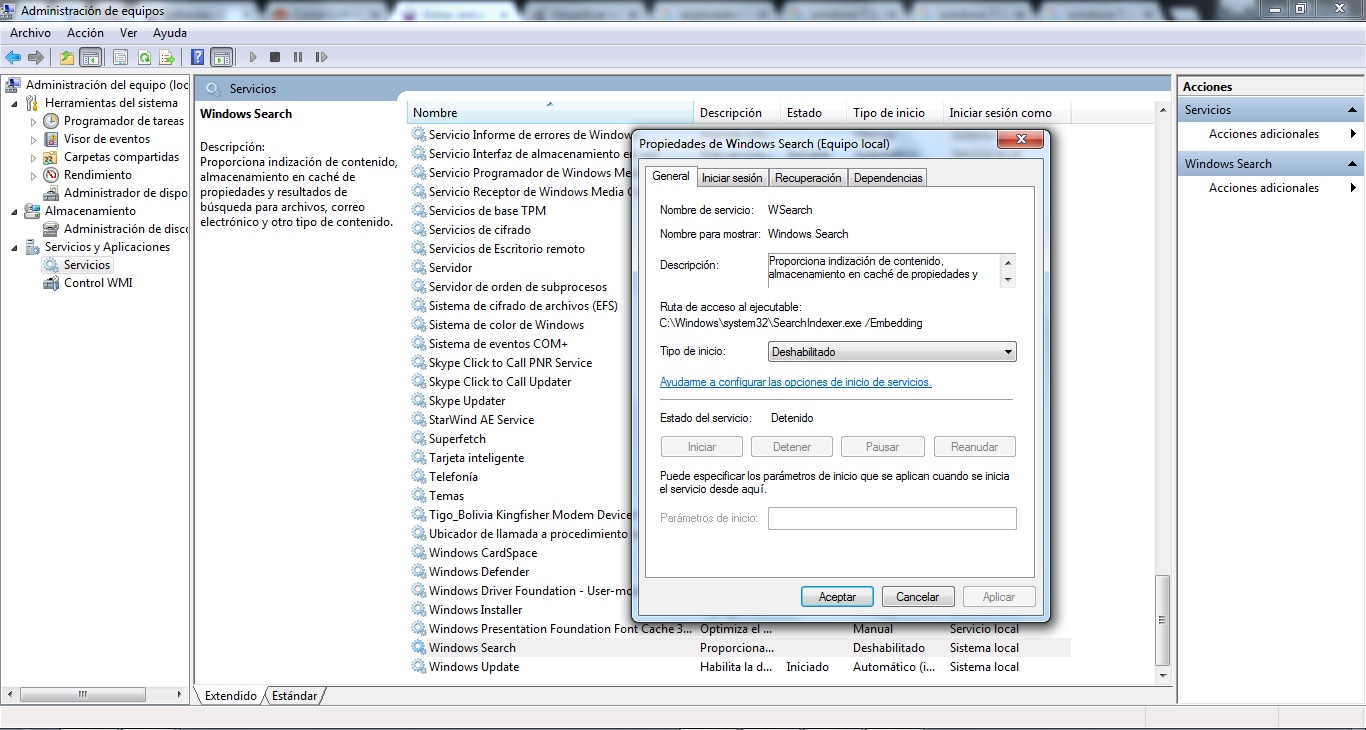Switch to Recuperación tab
The width and height of the screenshot is (1366, 730).
click(808, 178)
